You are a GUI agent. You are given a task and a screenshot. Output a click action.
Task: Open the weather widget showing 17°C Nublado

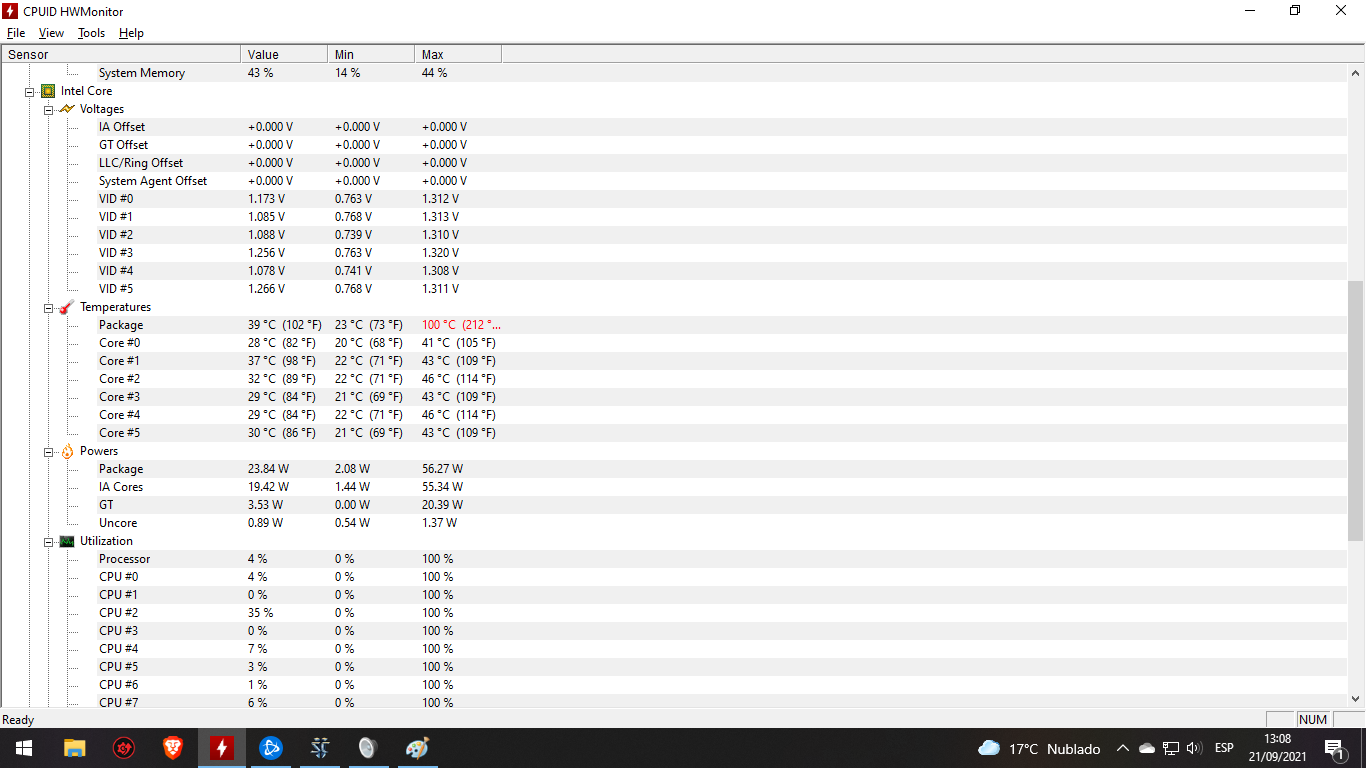(x=1039, y=748)
